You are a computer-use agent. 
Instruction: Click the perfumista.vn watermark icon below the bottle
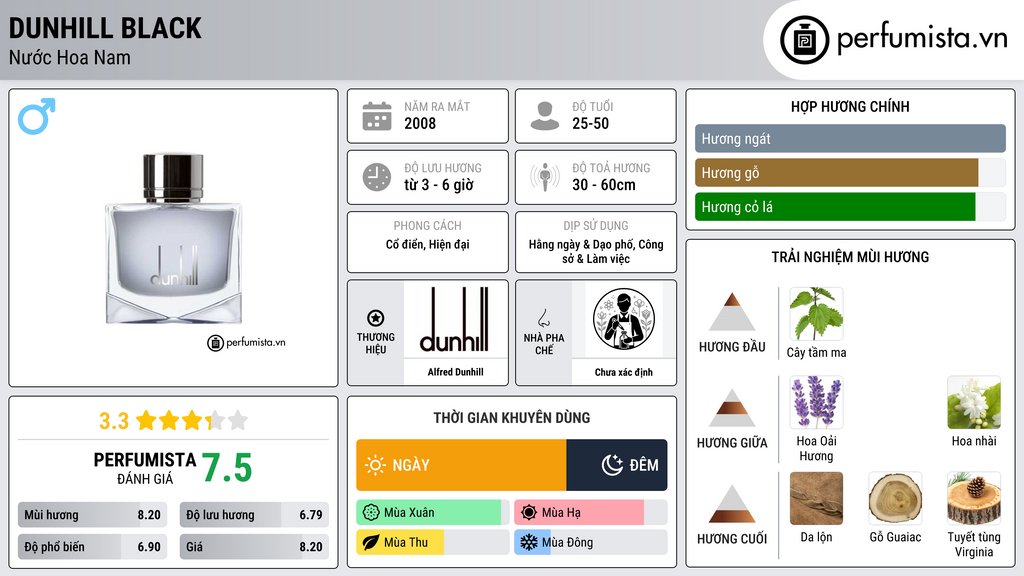point(216,343)
